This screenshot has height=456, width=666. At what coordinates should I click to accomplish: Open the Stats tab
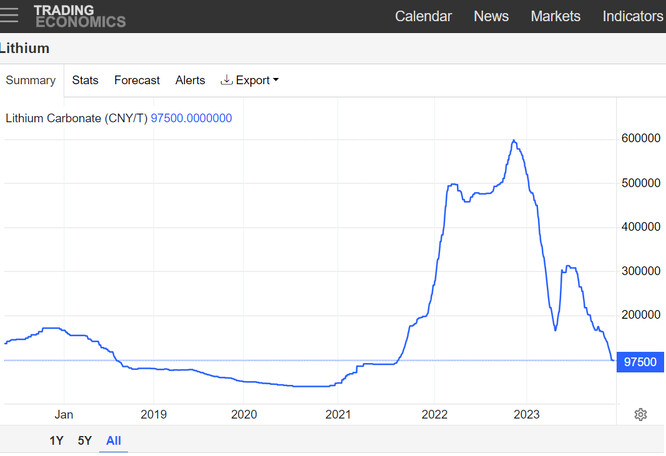click(85, 80)
